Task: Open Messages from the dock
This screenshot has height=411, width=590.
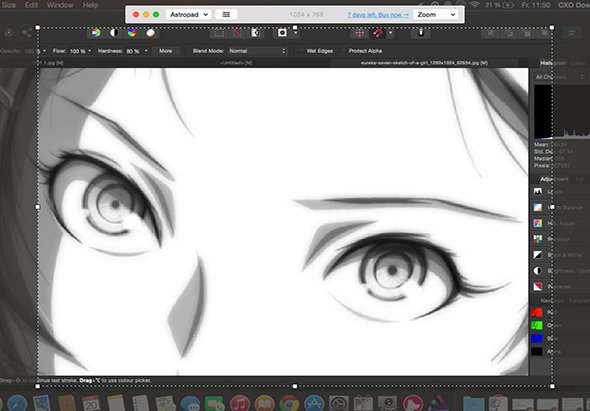Action: tap(190, 403)
